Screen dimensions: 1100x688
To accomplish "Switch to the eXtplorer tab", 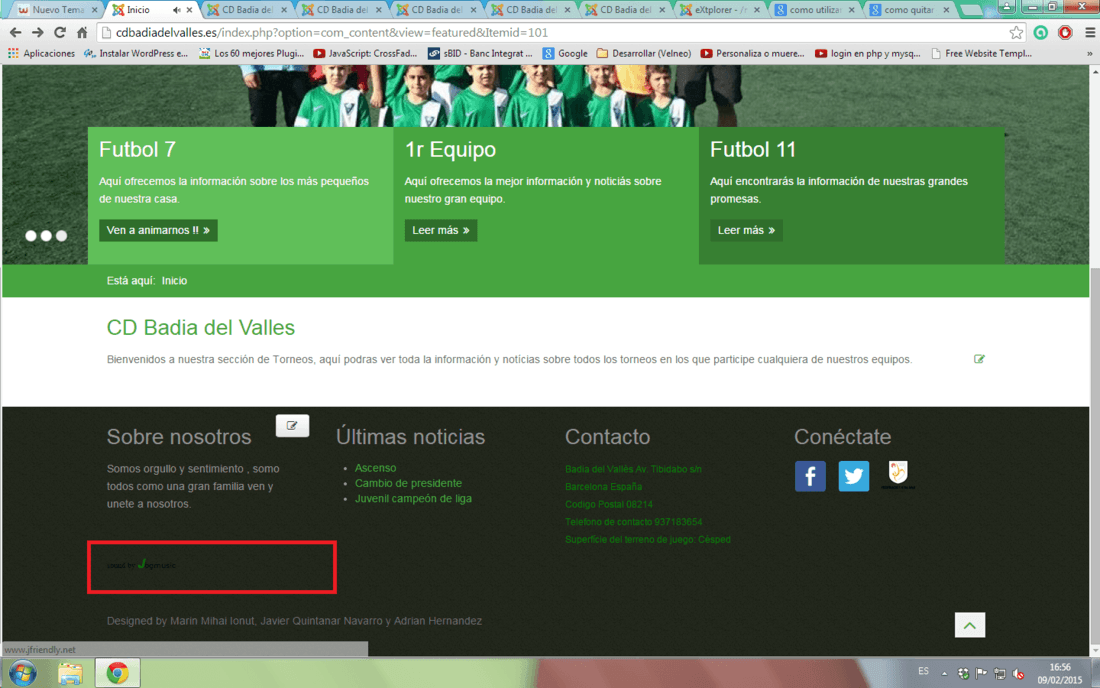I will pos(719,10).
